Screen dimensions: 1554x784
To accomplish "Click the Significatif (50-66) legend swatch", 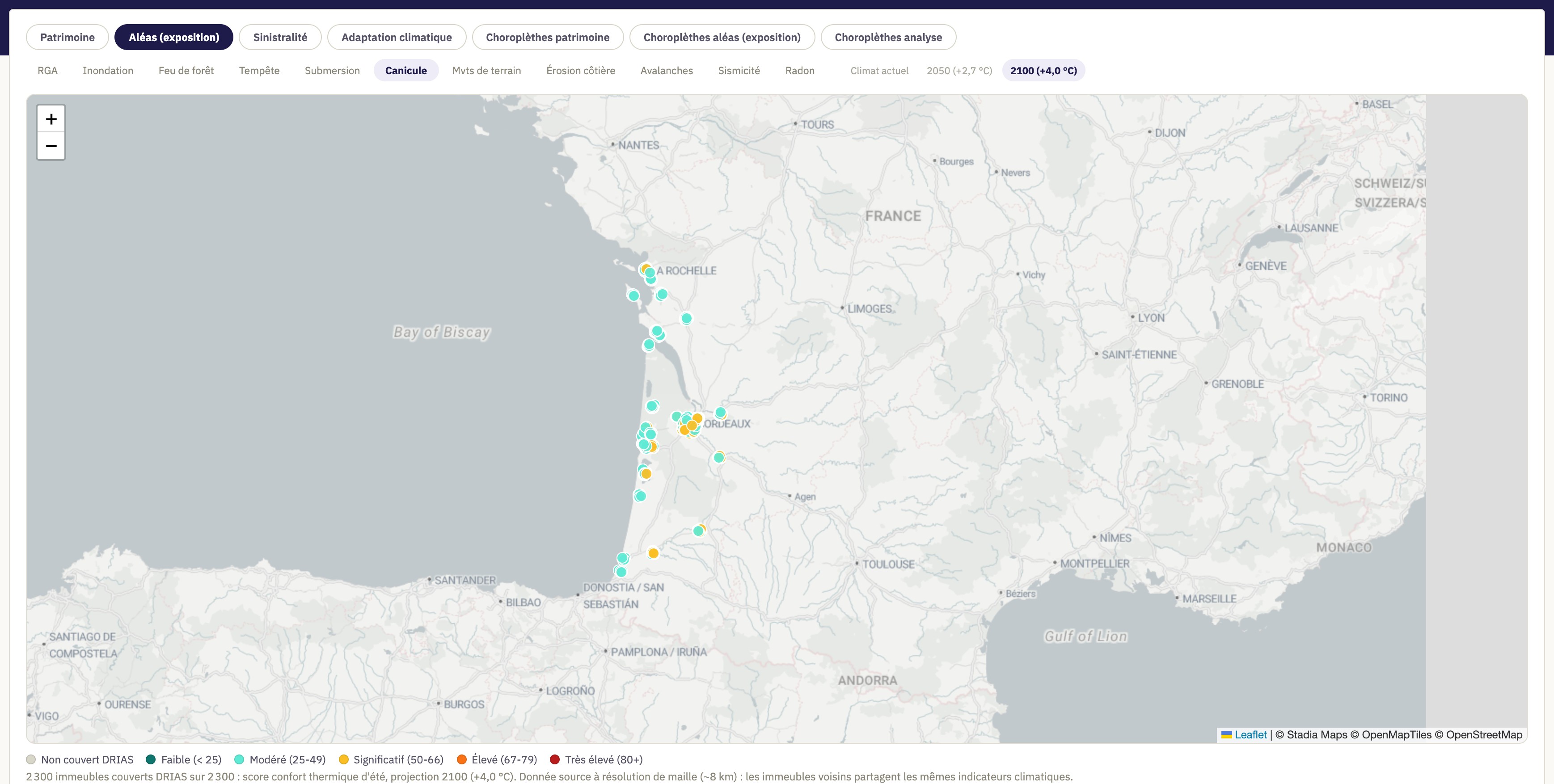I will [343, 759].
